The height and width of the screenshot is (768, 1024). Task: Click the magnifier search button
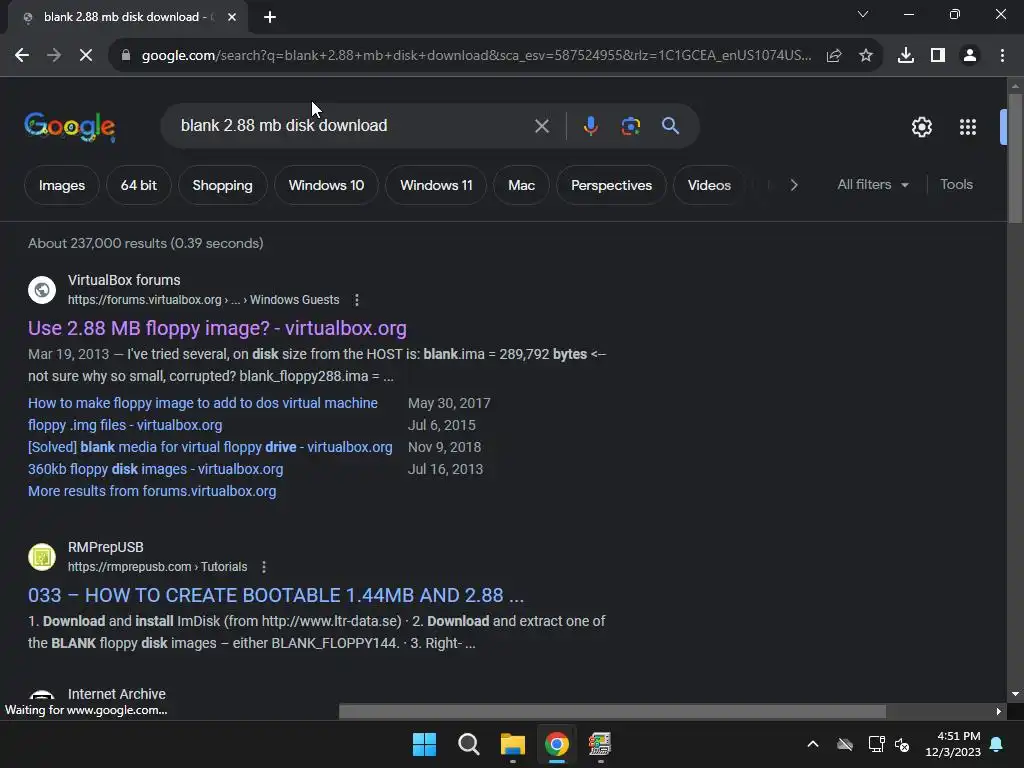point(670,125)
